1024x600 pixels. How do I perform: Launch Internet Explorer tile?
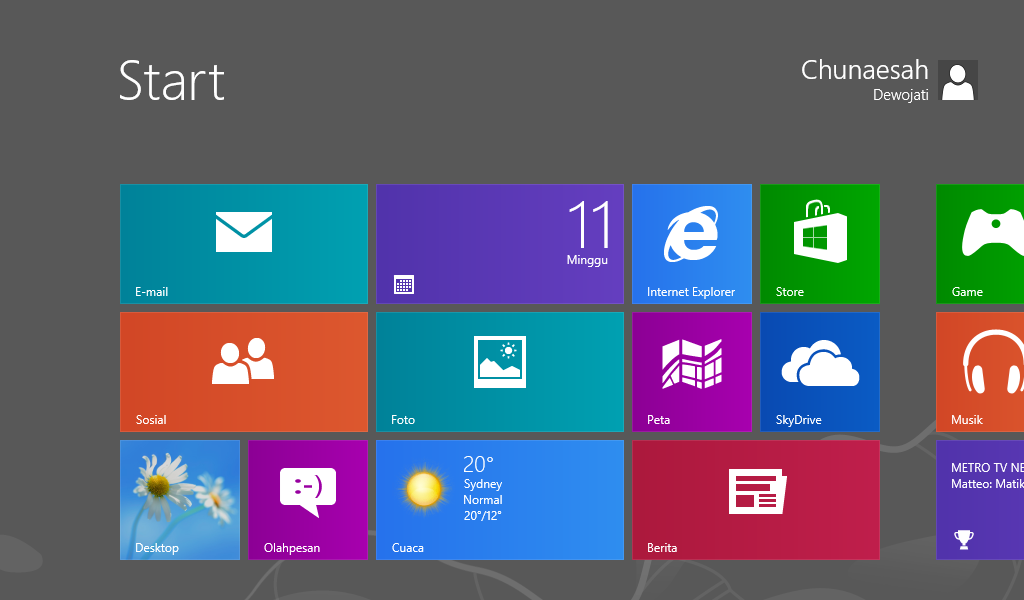tap(692, 244)
